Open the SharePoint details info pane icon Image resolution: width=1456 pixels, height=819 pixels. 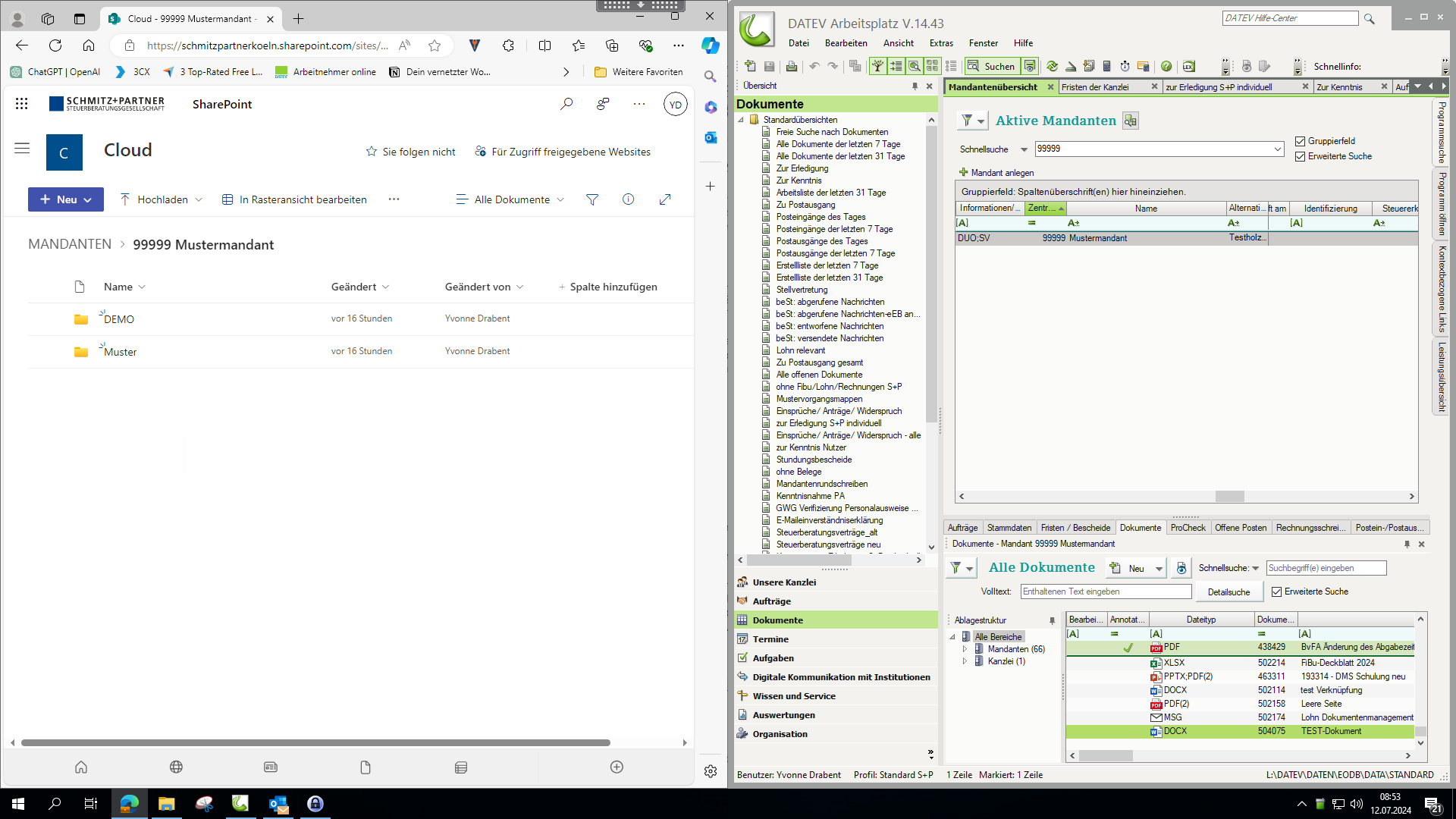click(628, 199)
